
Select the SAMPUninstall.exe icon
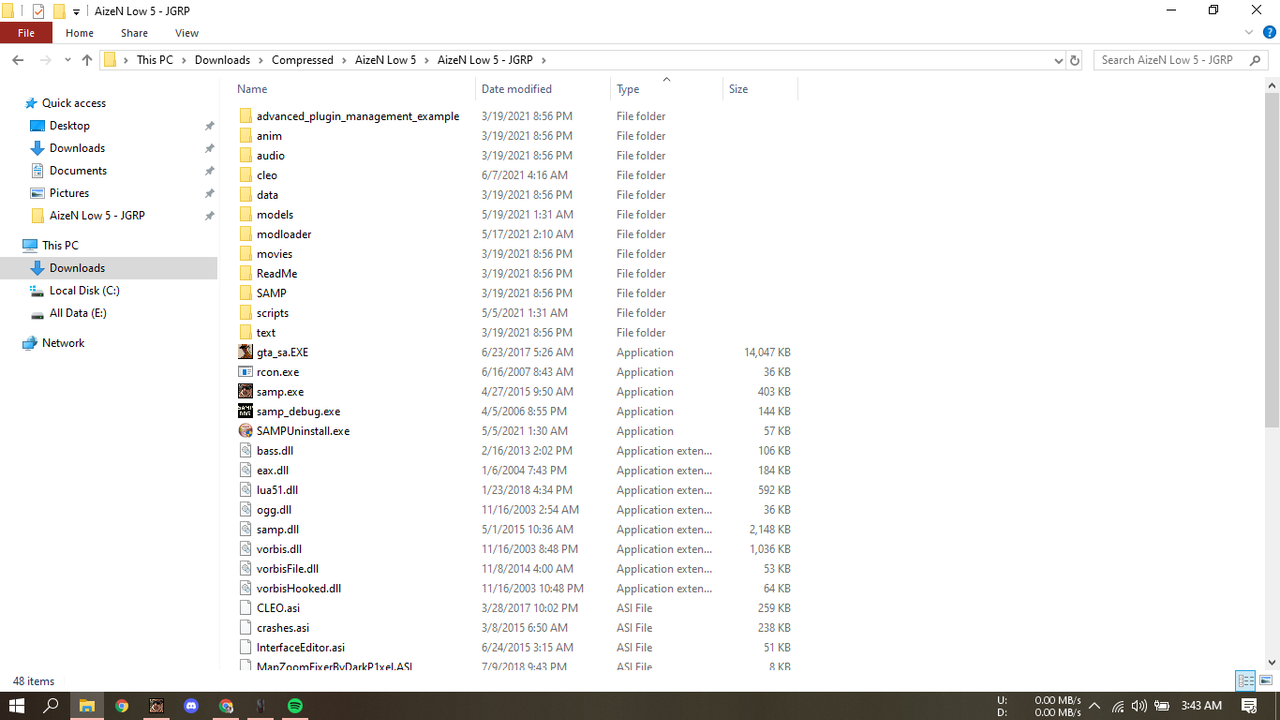click(x=246, y=431)
